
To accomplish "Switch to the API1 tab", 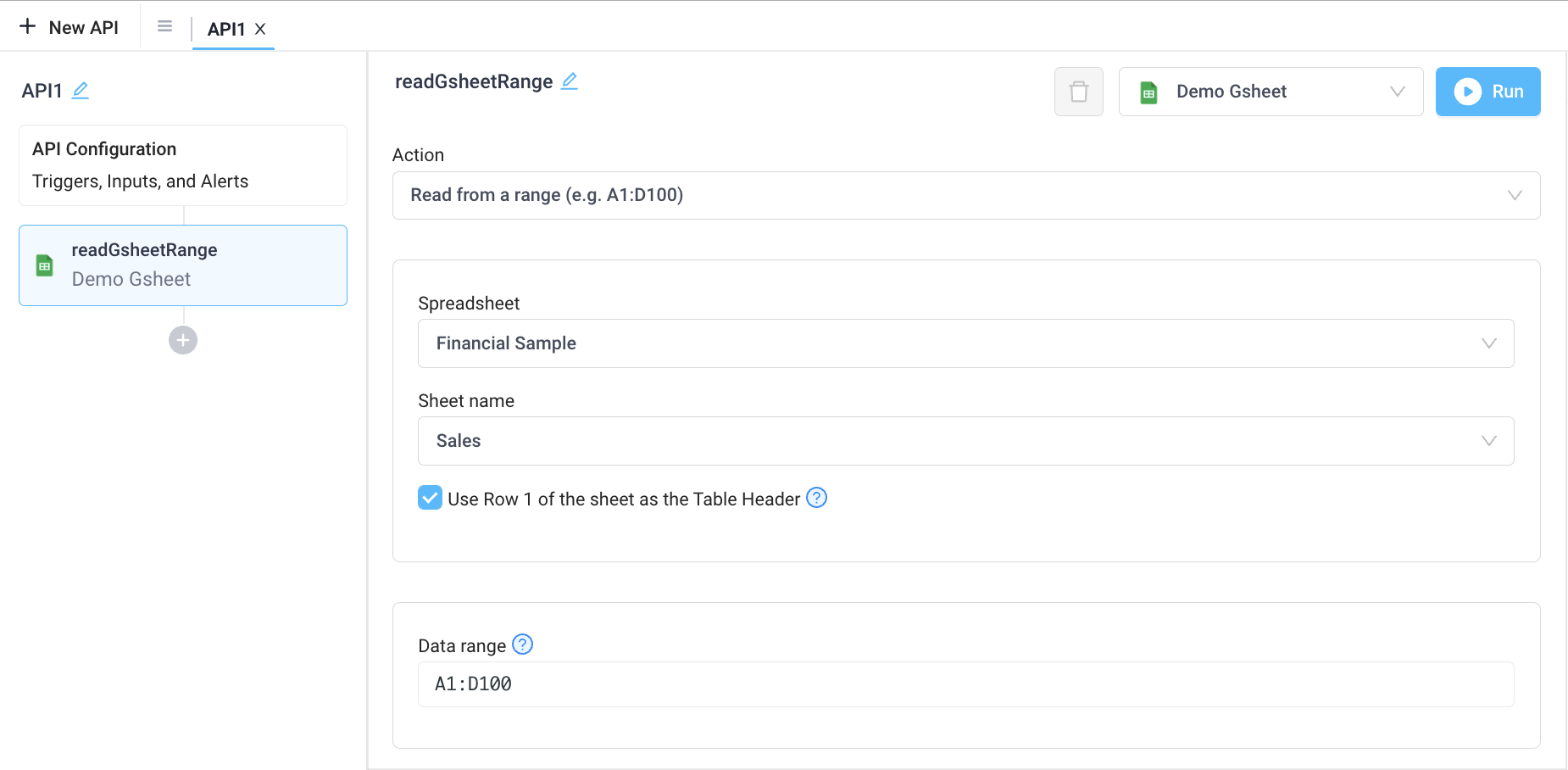I will click(224, 28).
